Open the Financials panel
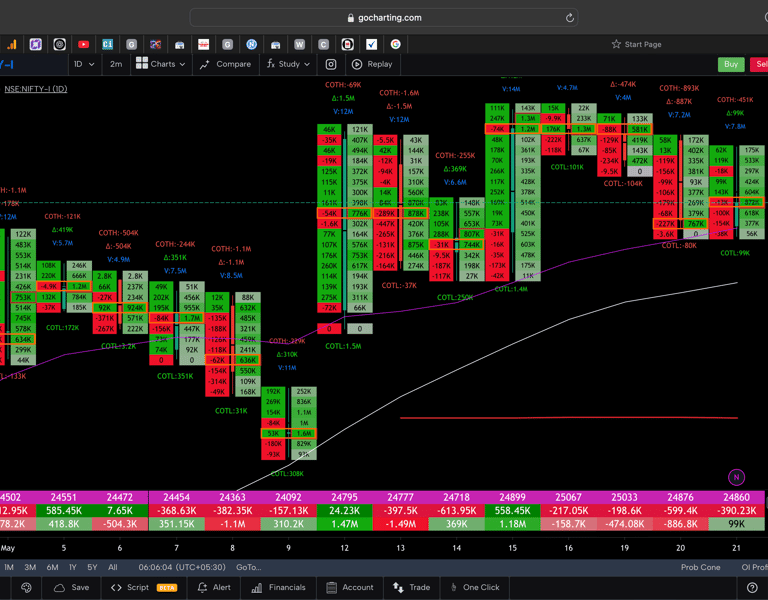768x600 pixels. tap(279, 587)
